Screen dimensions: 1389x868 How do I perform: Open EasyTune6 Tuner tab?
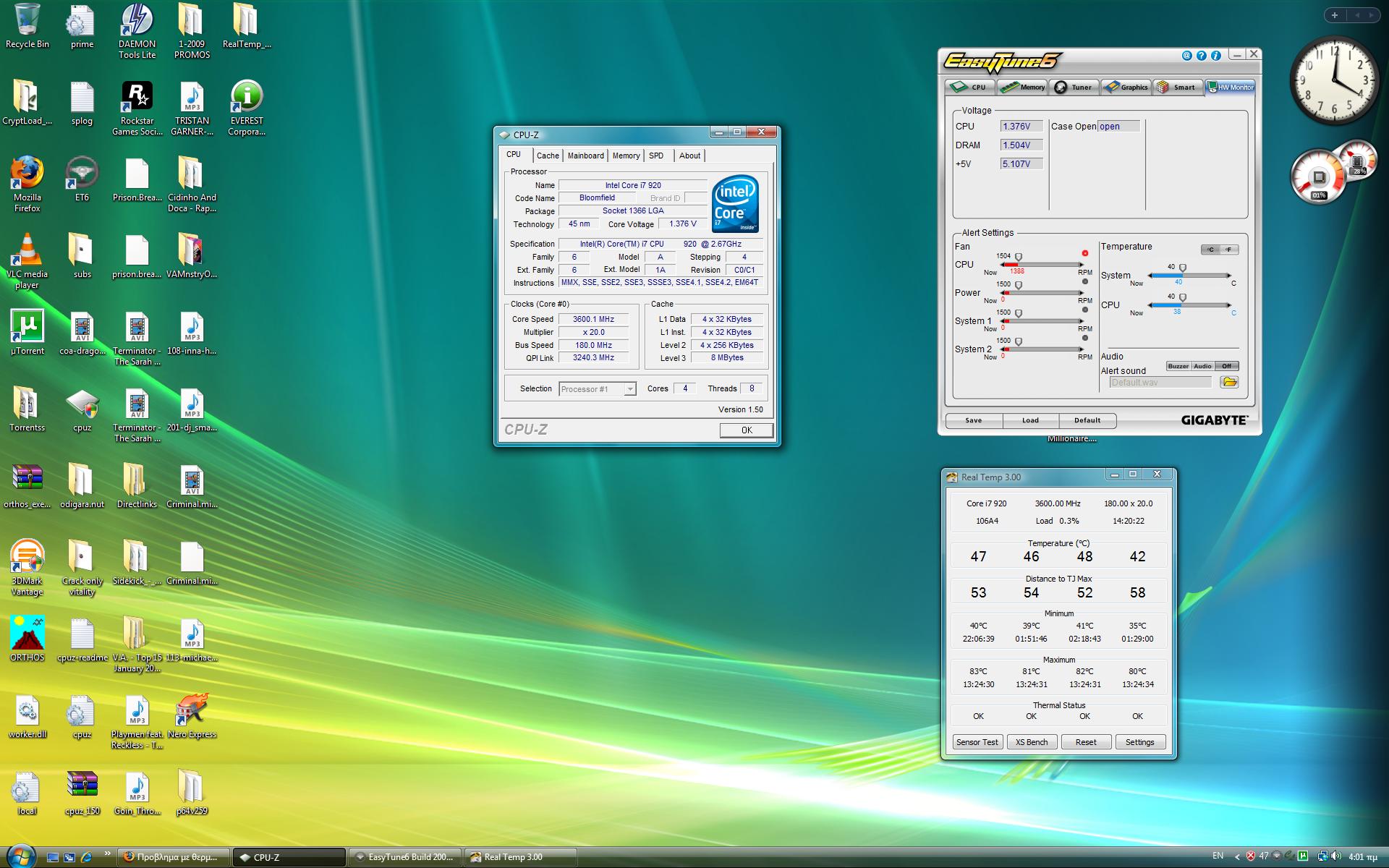(x=1074, y=87)
